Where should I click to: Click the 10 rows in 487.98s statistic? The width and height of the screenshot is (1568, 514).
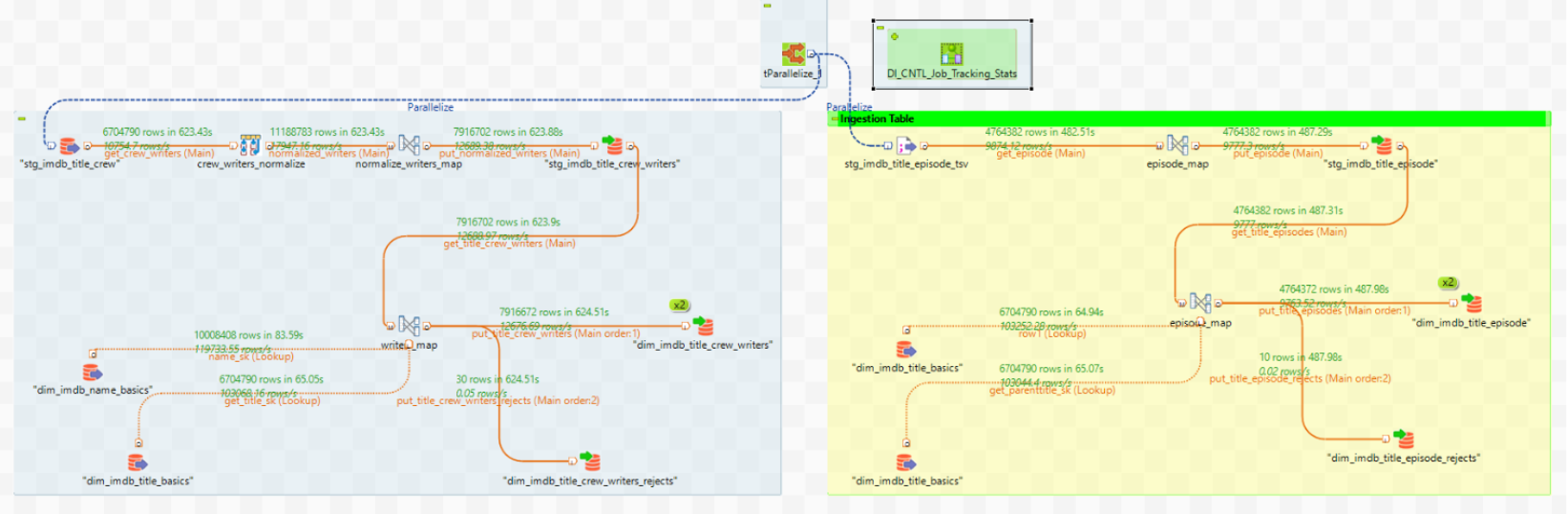(1301, 357)
